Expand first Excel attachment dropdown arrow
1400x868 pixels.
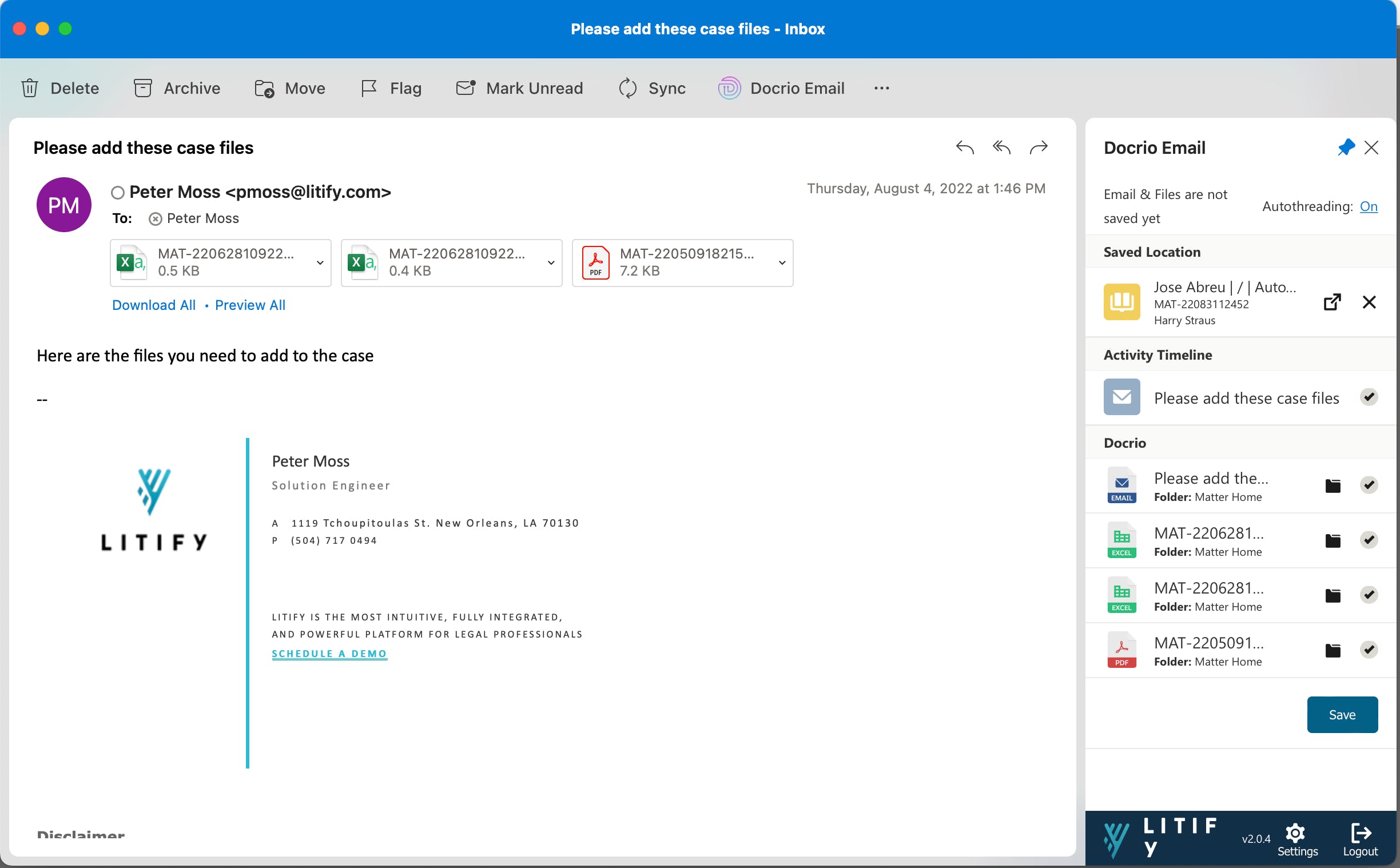(x=320, y=263)
